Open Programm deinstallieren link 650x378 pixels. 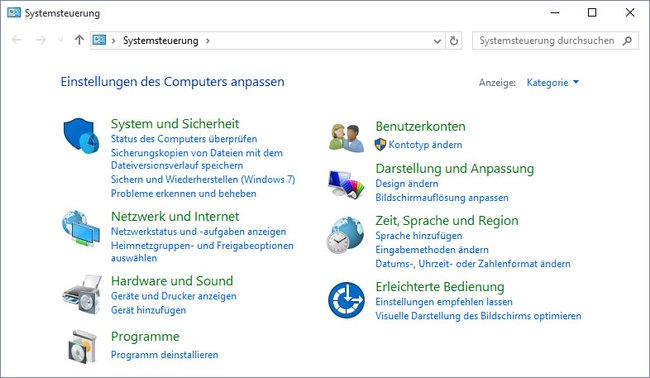[x=165, y=355]
